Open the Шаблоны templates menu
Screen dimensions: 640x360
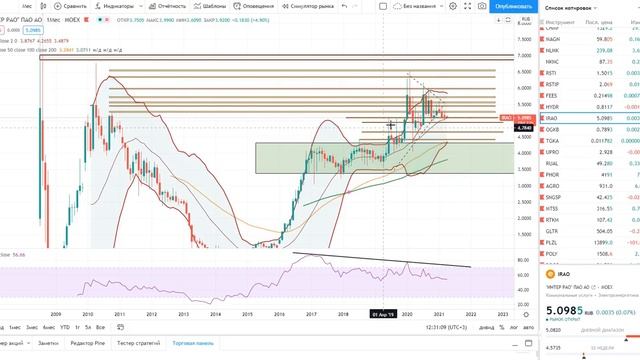point(210,6)
